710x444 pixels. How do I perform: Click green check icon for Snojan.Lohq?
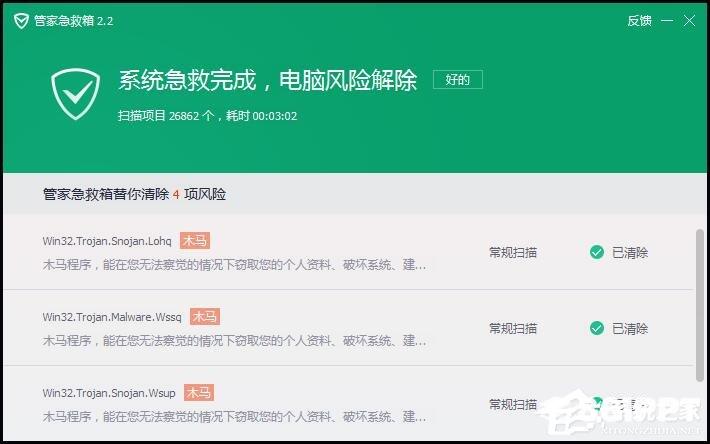597,252
